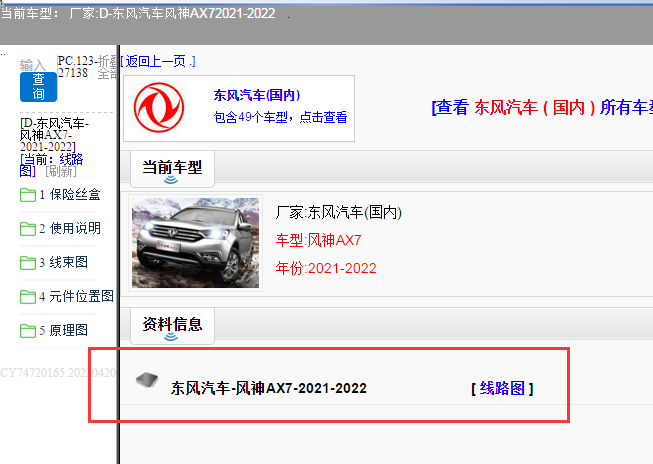
Task: Open folder icon for 2 使用说明
Action: (x=28, y=229)
